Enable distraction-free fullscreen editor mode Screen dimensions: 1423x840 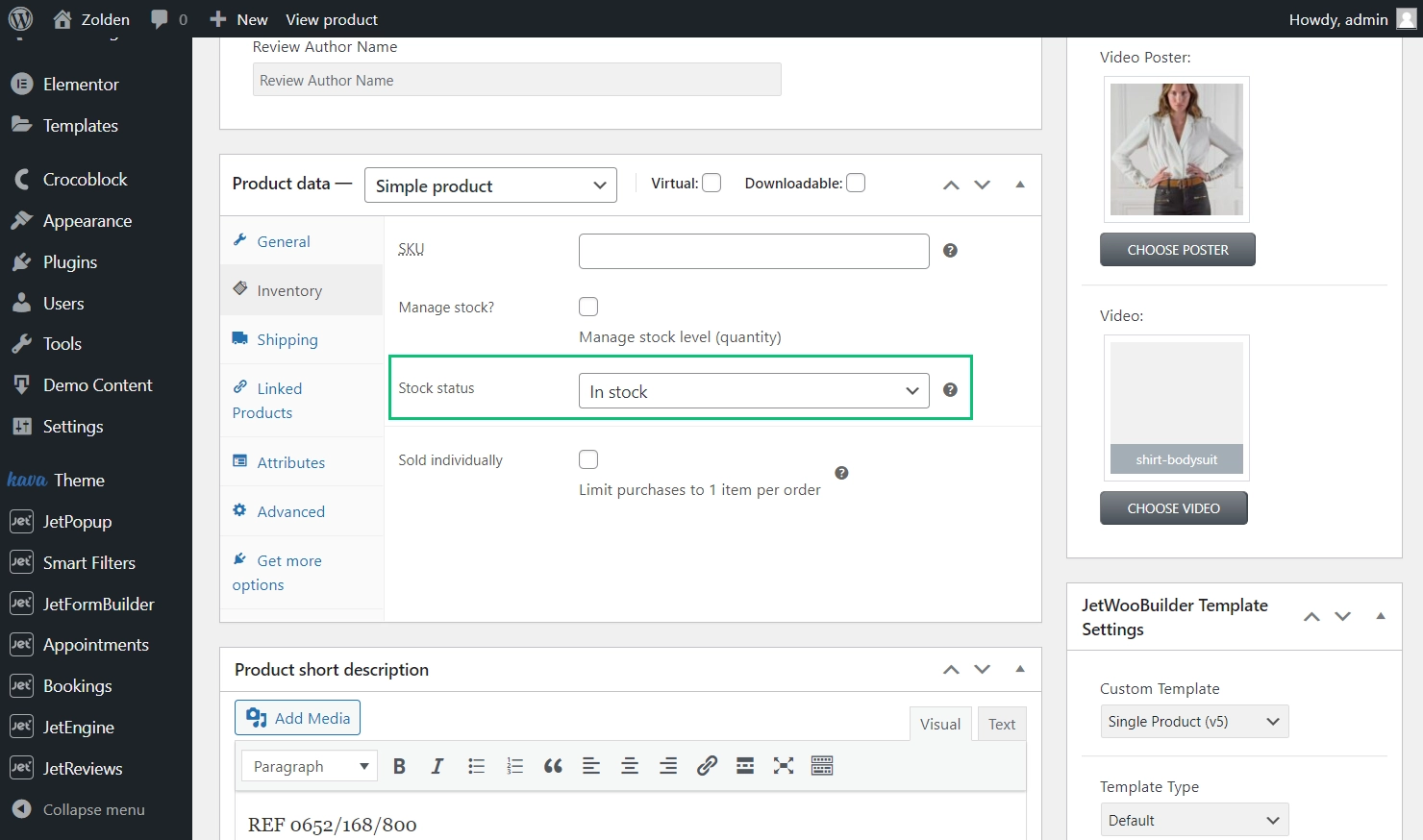click(x=784, y=766)
